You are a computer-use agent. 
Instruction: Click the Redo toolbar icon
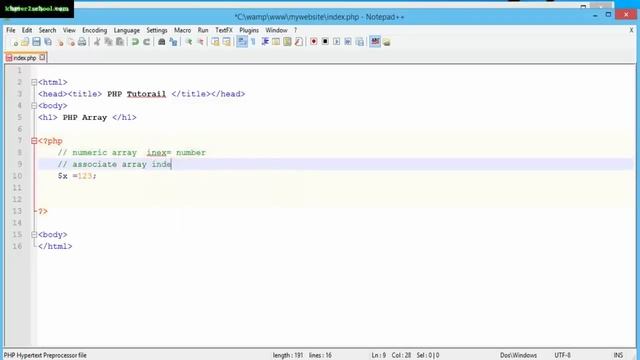pyautogui.click(x=146, y=42)
